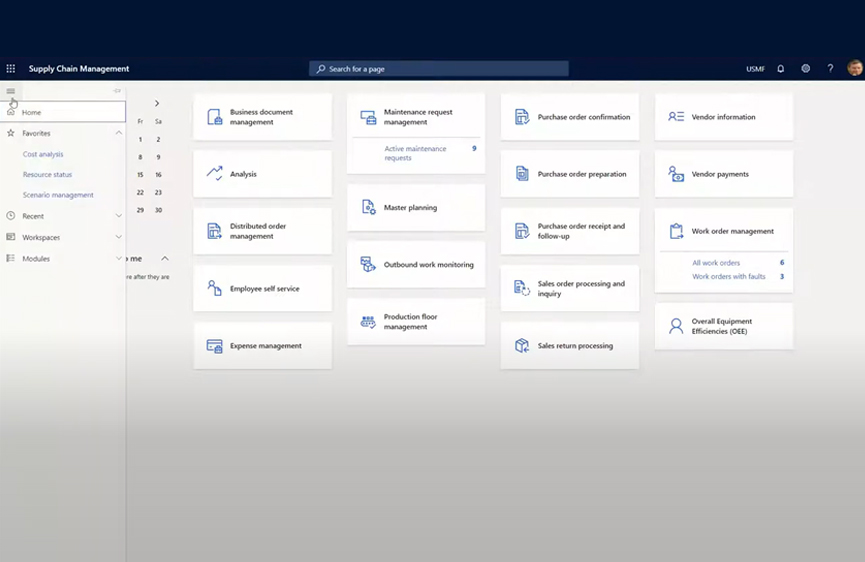Go to next month in calendar
This screenshot has height=562, width=865.
(x=157, y=103)
